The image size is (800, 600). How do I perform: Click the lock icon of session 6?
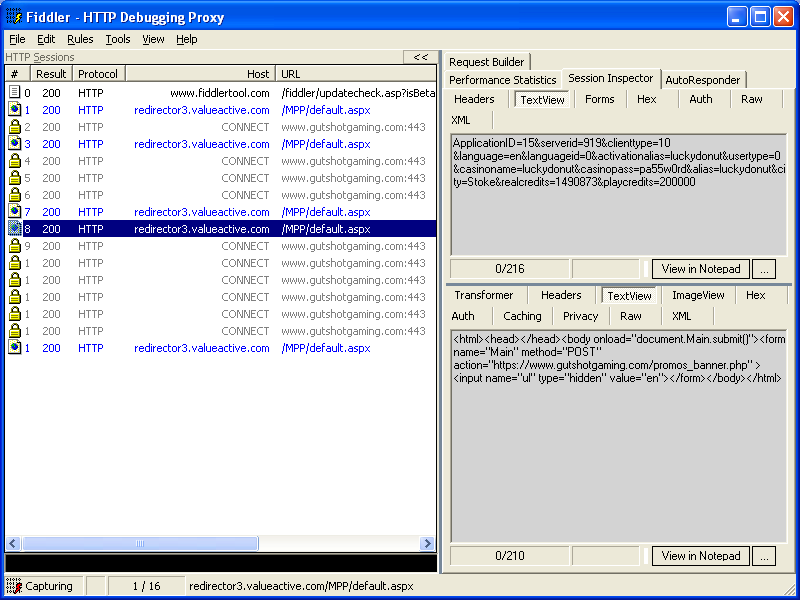coord(15,194)
